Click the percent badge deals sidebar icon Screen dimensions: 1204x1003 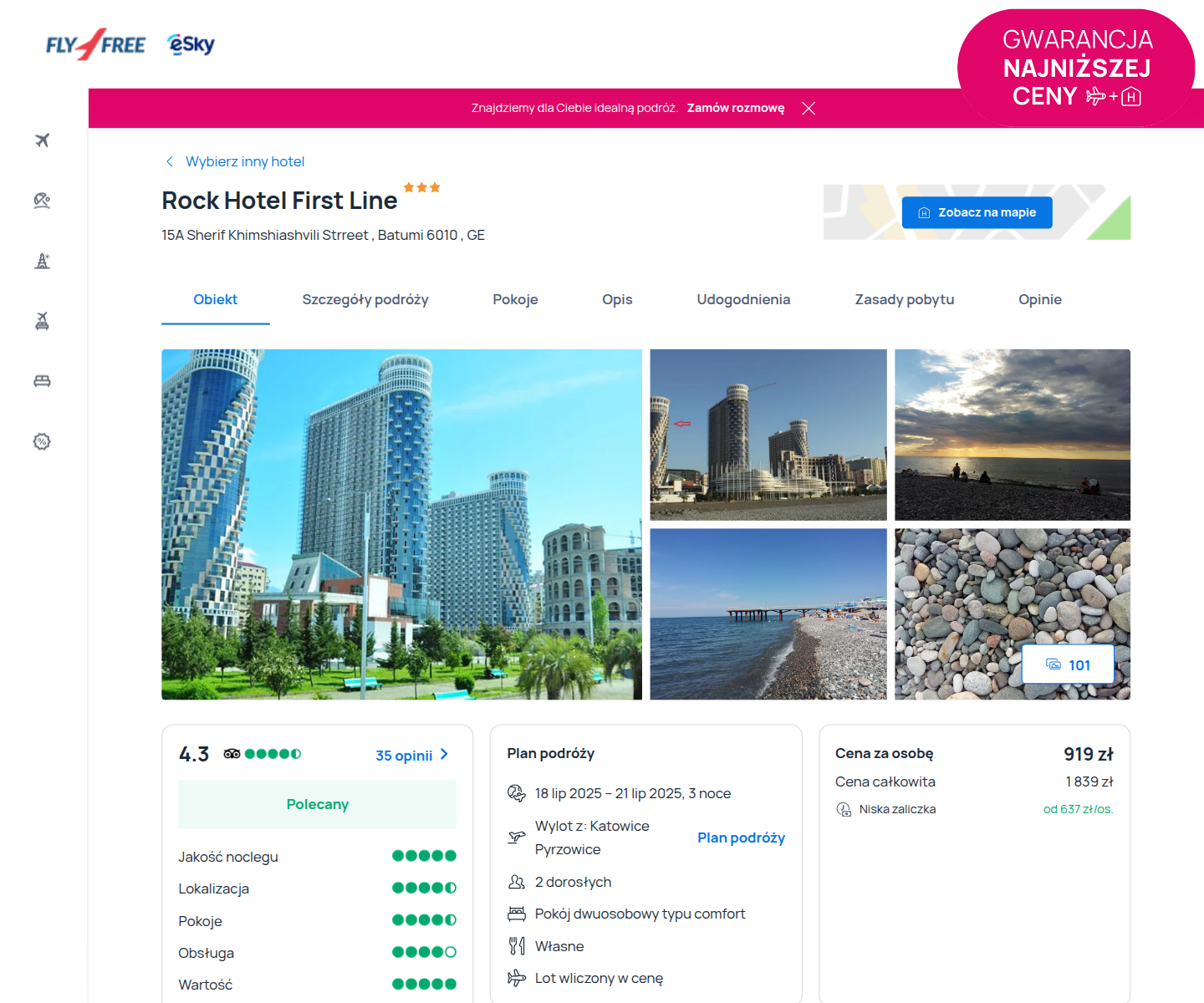[42, 441]
